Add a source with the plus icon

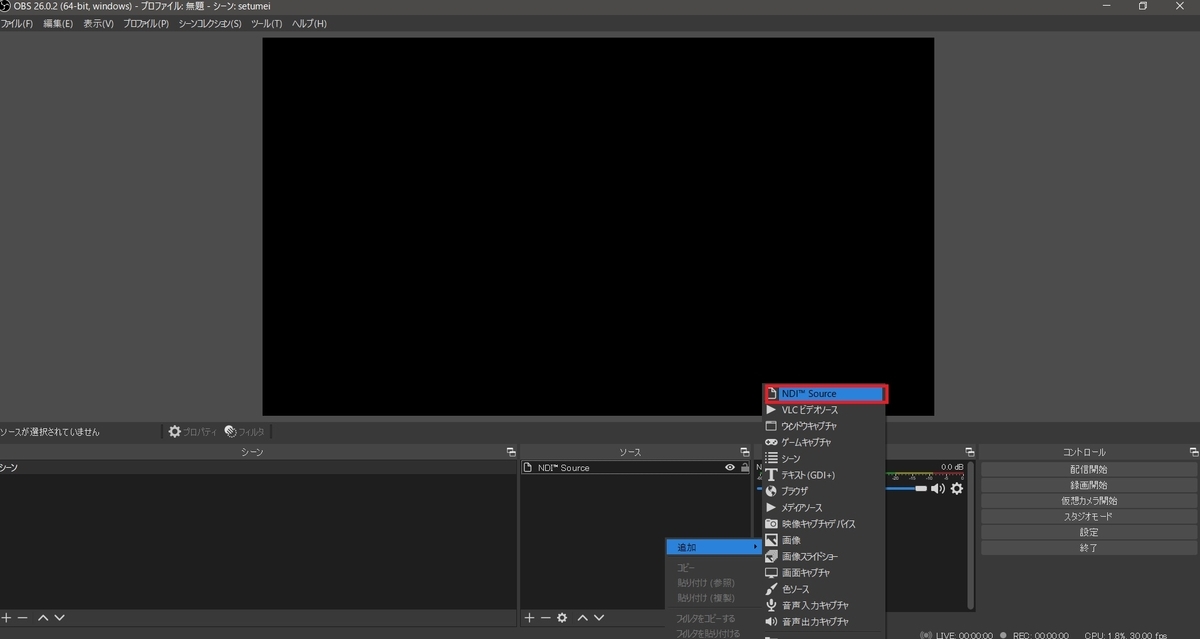point(529,618)
